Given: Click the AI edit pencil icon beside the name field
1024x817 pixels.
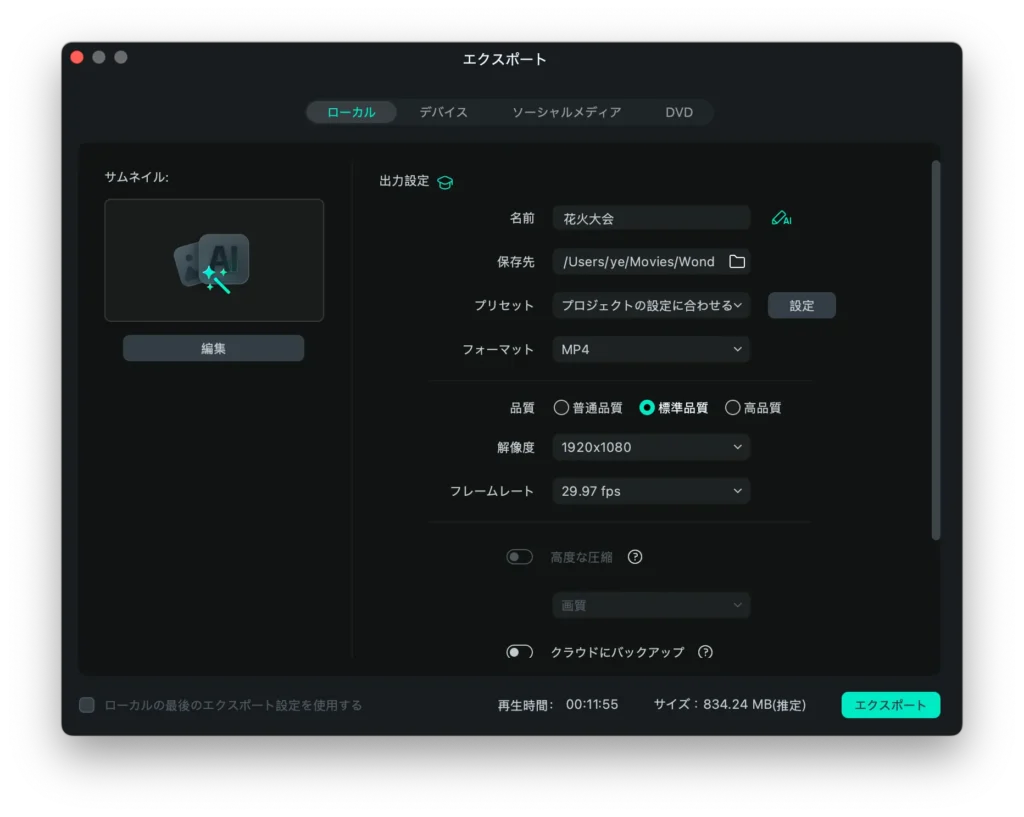Looking at the screenshot, I should [781, 217].
